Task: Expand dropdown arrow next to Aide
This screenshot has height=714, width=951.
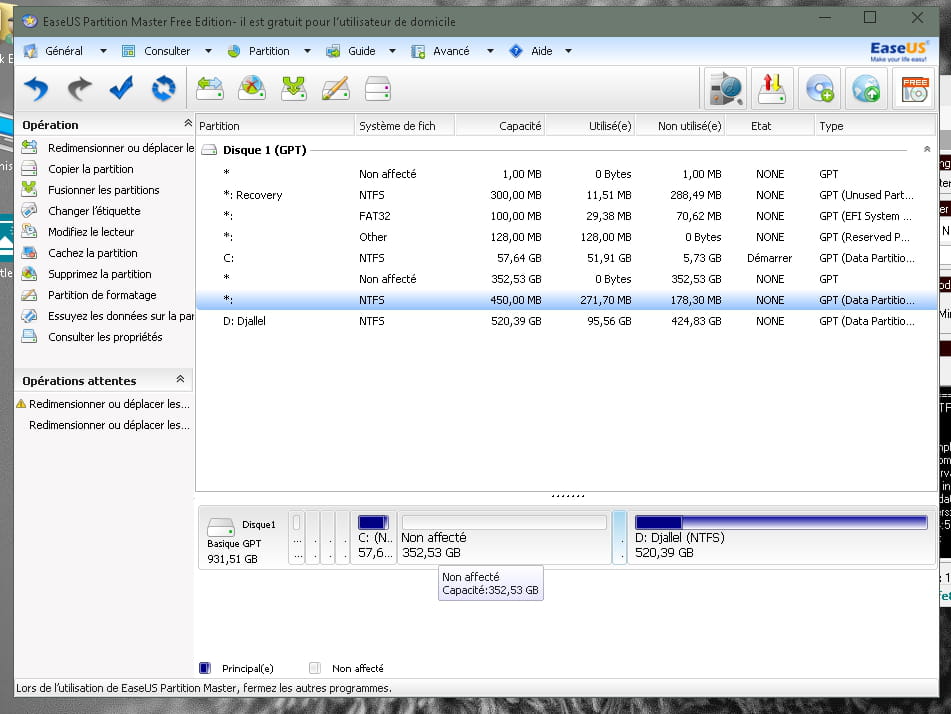Action: (568, 51)
